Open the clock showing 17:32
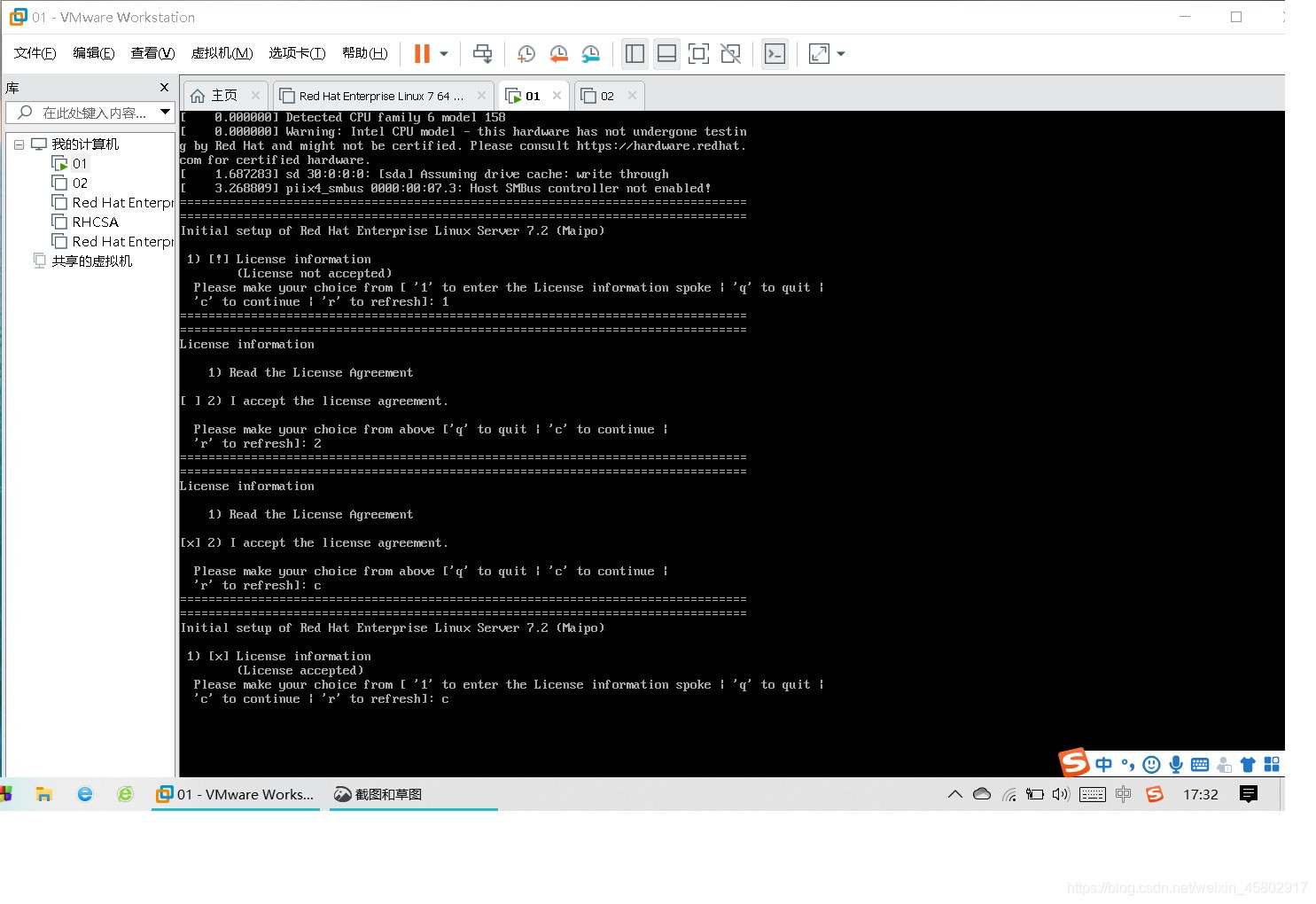This screenshot has height=904, width=1316. pyautogui.click(x=1201, y=794)
